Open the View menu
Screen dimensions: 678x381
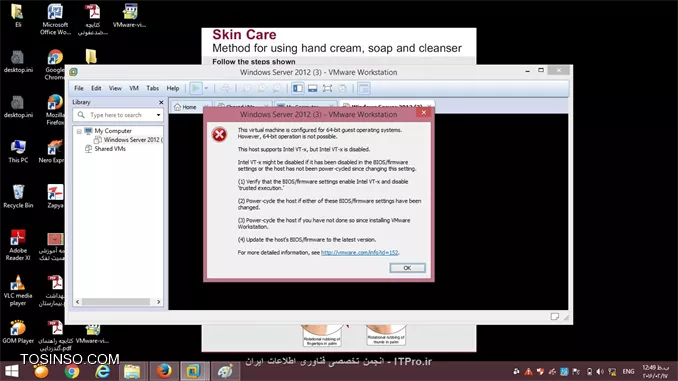point(115,88)
